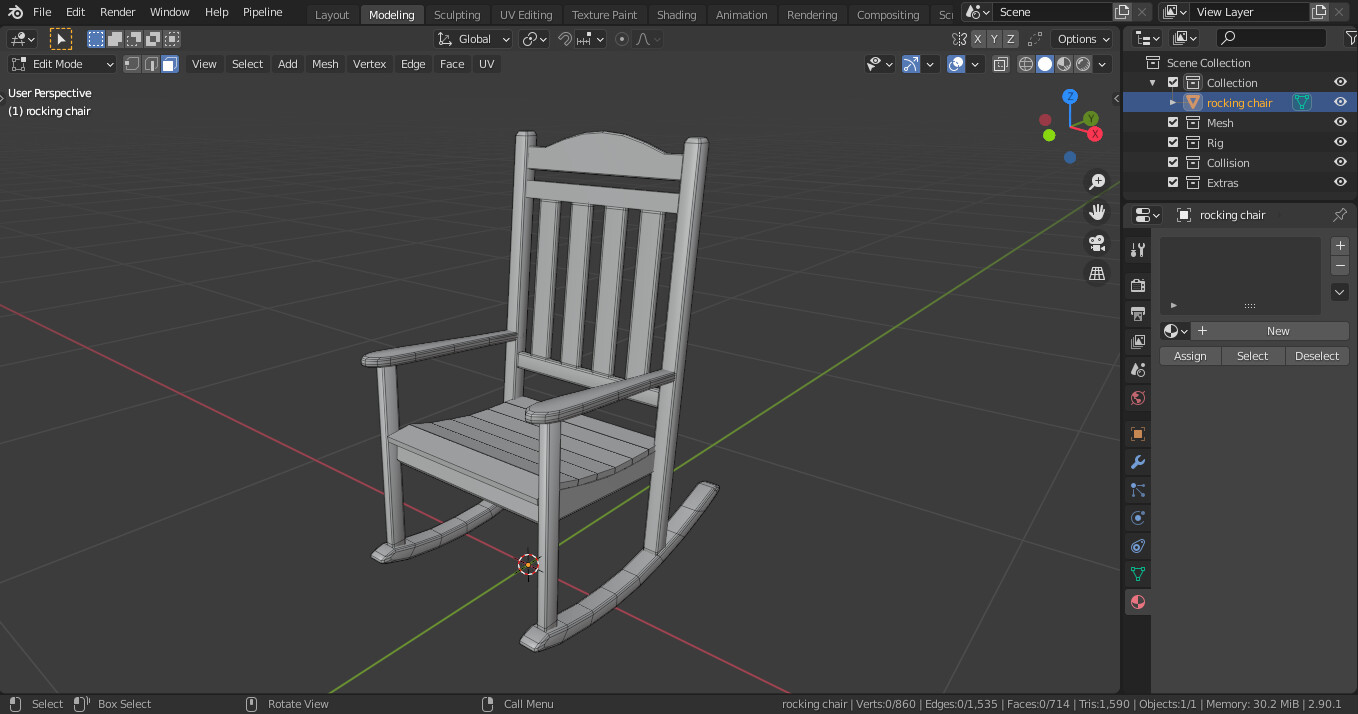Open World Properties in the sidebar
The image size is (1358, 714).
1137,397
